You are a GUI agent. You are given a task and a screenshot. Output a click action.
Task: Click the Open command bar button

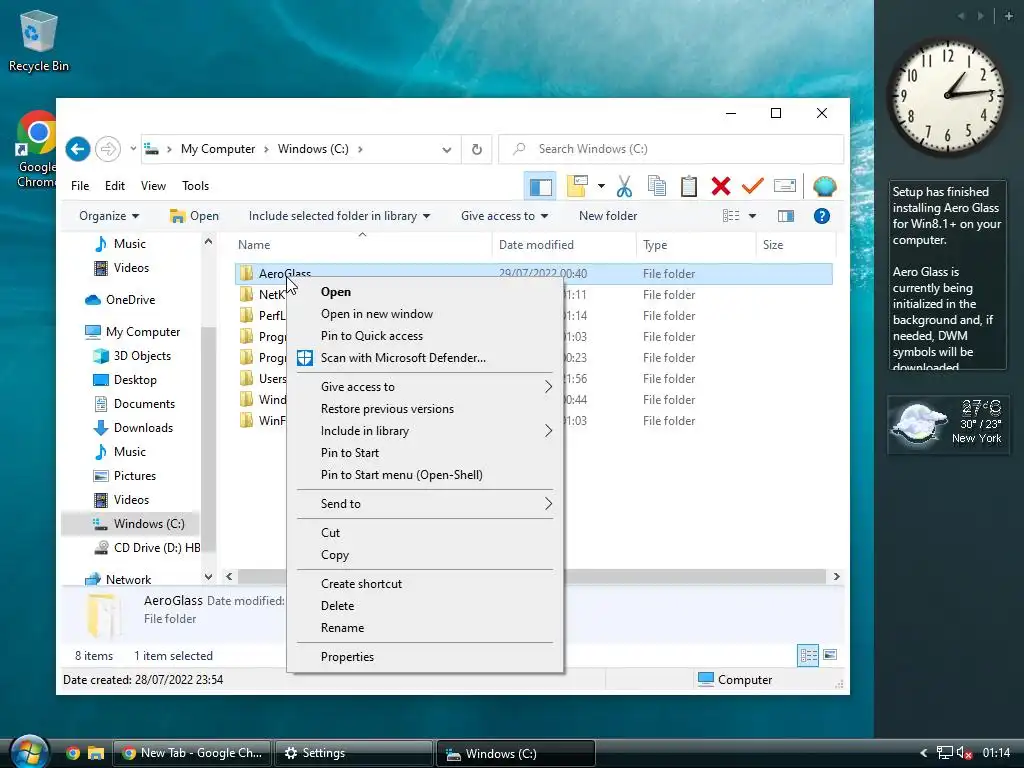pos(194,216)
